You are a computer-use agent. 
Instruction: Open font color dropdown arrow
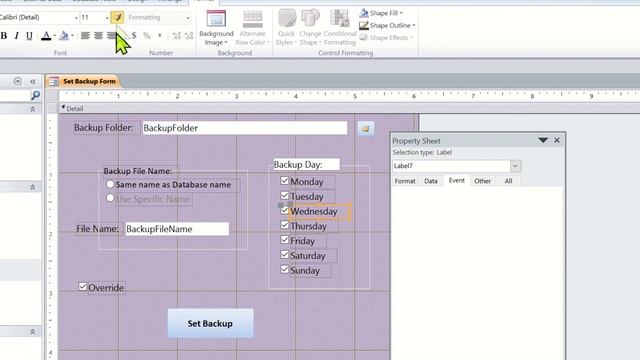pos(54,36)
